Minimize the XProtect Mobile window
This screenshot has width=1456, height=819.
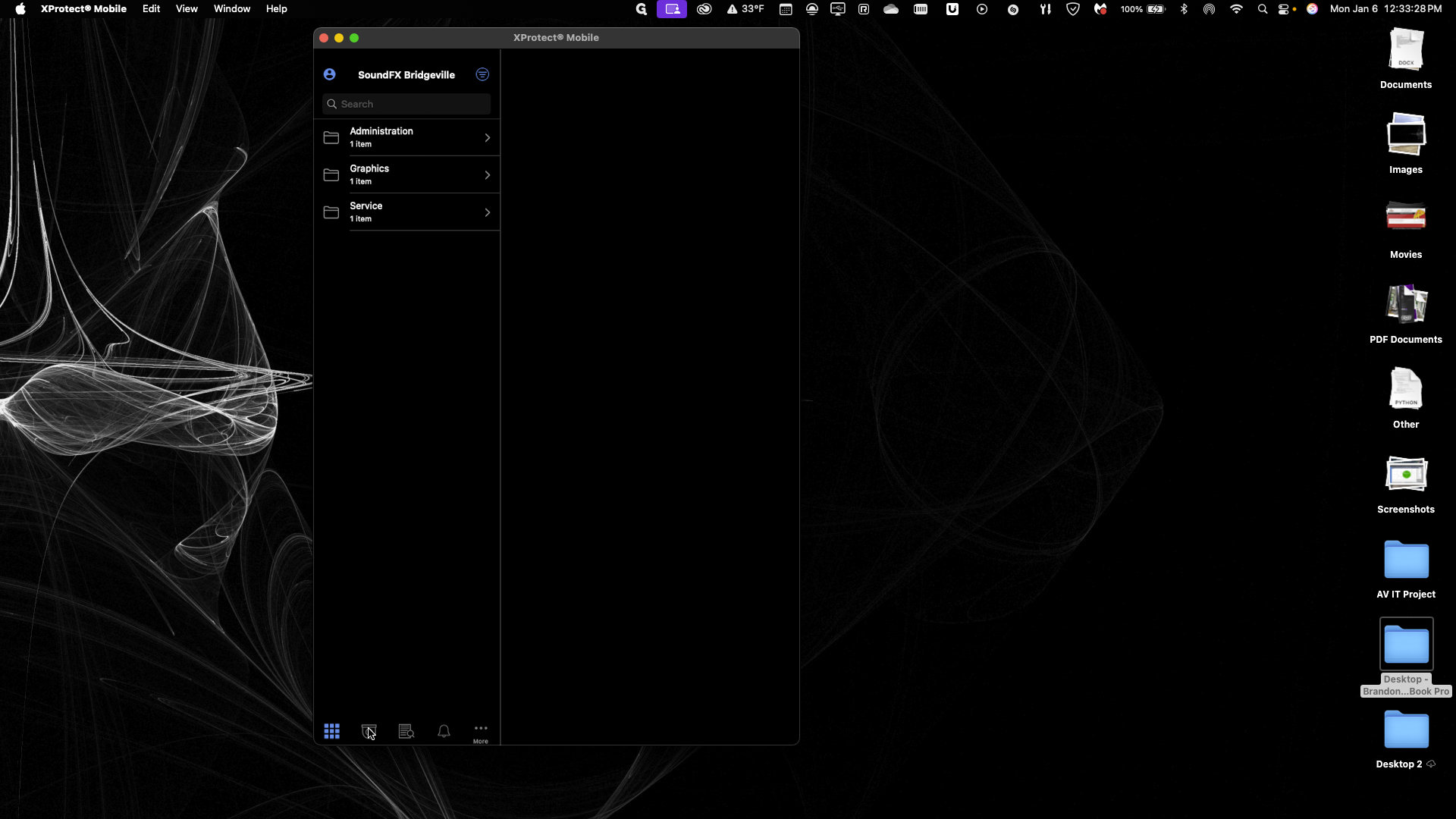(x=339, y=38)
